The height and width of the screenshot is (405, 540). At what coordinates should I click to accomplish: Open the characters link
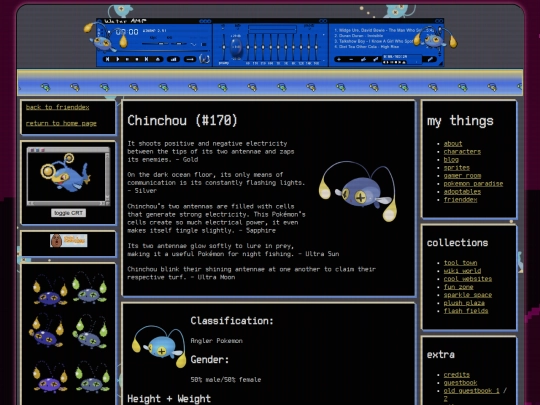pos(462,152)
